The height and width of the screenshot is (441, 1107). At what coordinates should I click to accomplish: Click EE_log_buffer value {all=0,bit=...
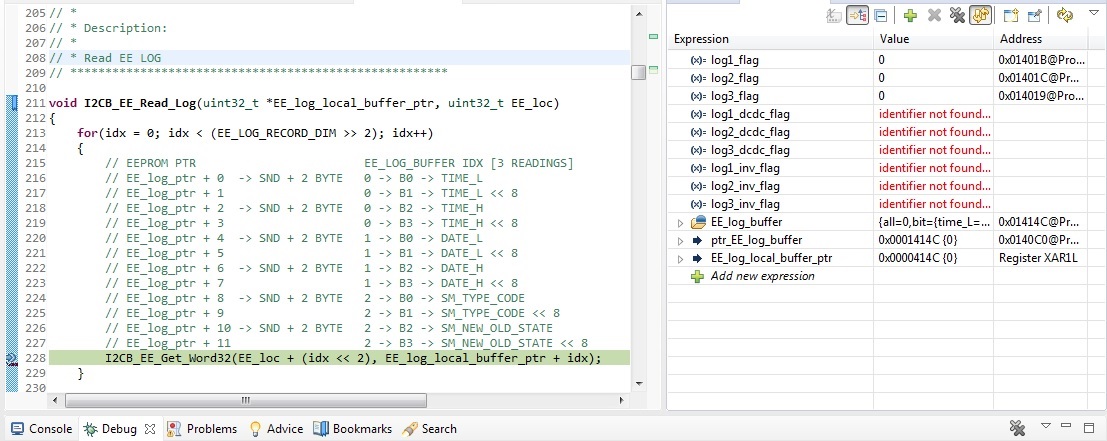coord(933,223)
